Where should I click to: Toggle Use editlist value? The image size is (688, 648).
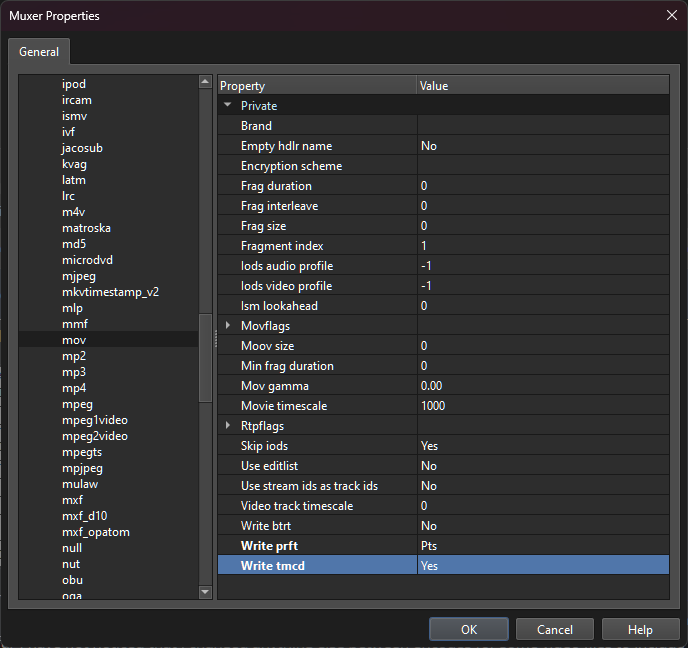(x=541, y=466)
